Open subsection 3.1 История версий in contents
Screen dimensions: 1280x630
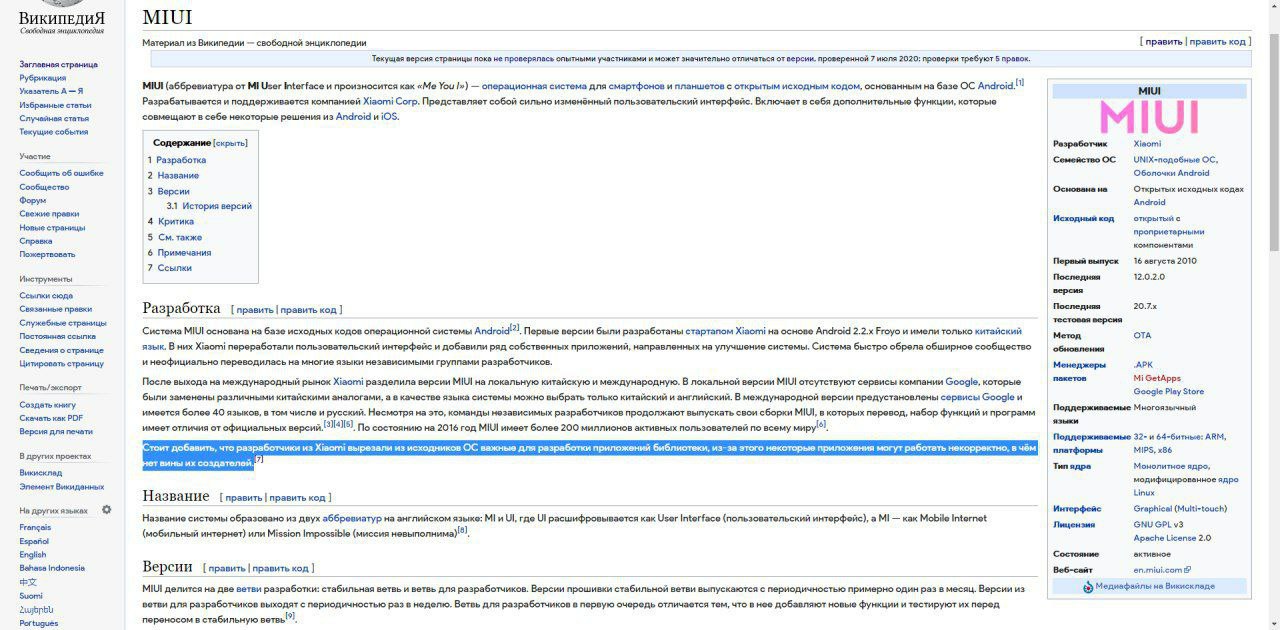[217, 206]
